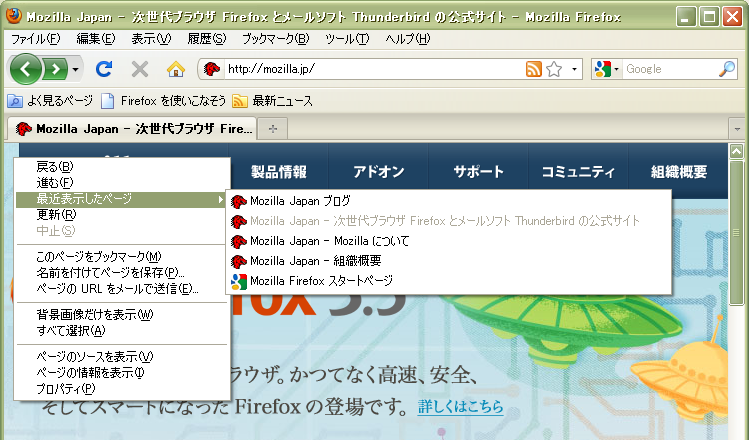Choose ページのソースを表示(V)
The height and width of the screenshot is (440, 749).
point(122,356)
